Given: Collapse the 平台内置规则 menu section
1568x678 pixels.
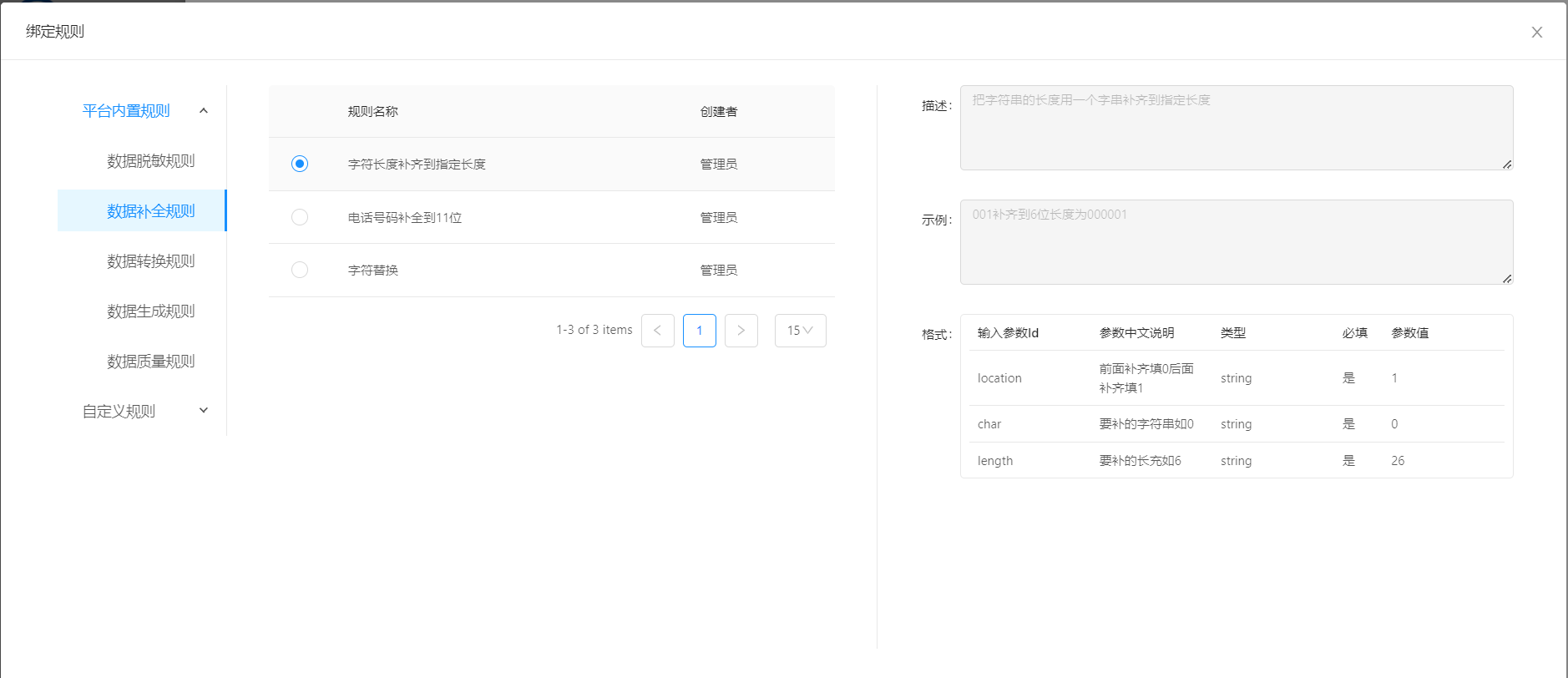Looking at the screenshot, I should (203, 111).
